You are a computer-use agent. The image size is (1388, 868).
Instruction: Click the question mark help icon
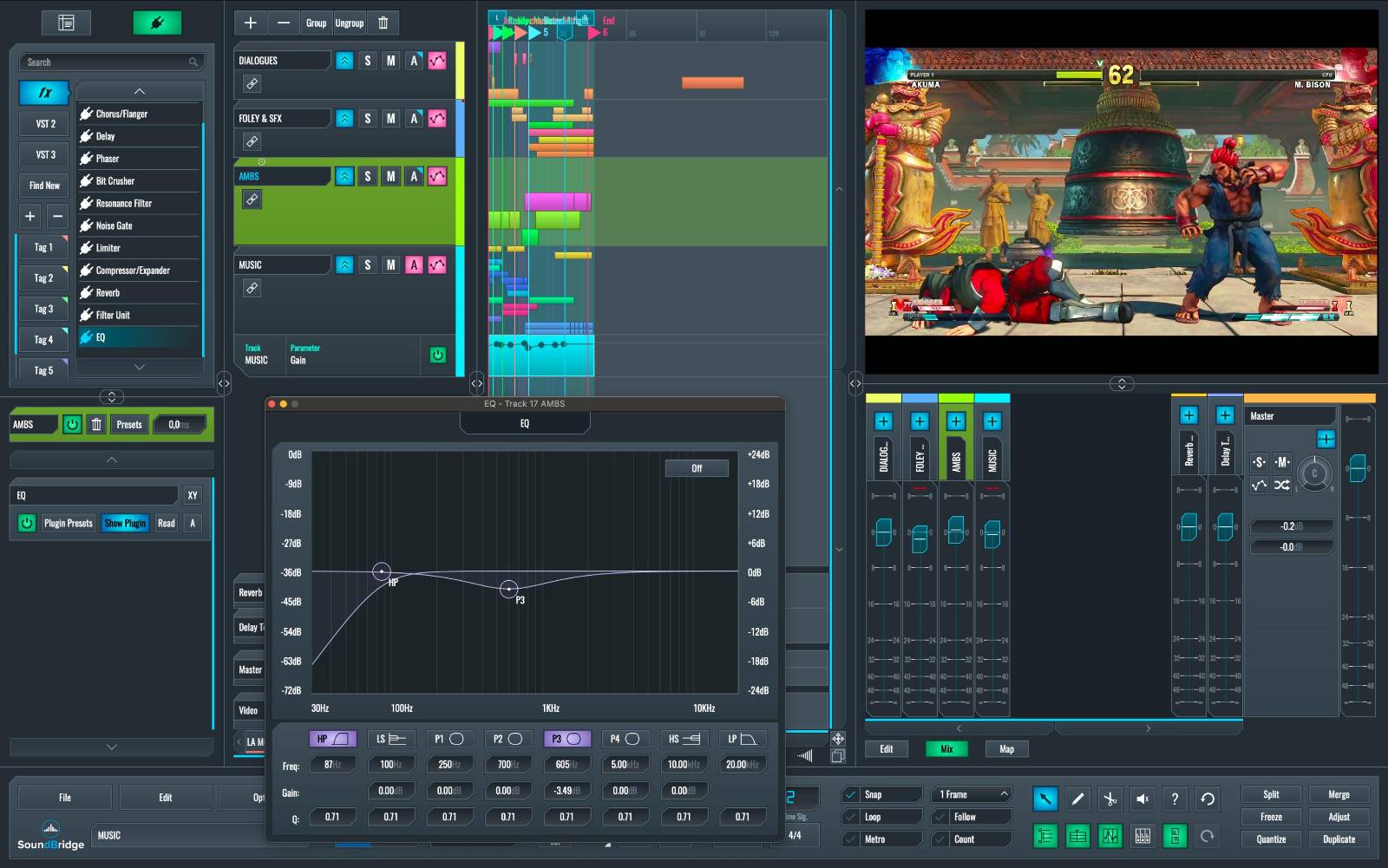(1175, 799)
